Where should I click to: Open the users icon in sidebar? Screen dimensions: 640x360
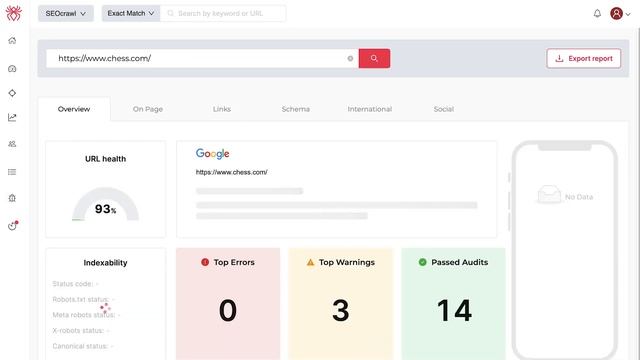[12, 144]
